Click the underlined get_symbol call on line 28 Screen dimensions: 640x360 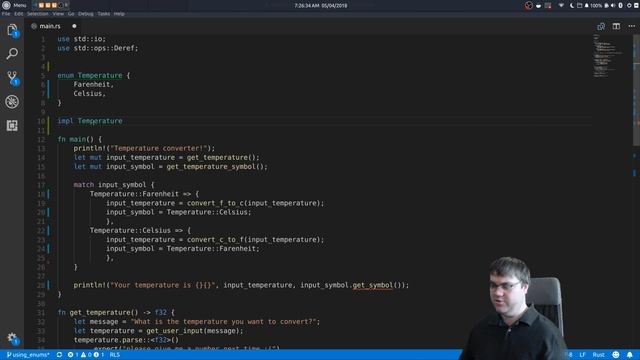point(373,285)
